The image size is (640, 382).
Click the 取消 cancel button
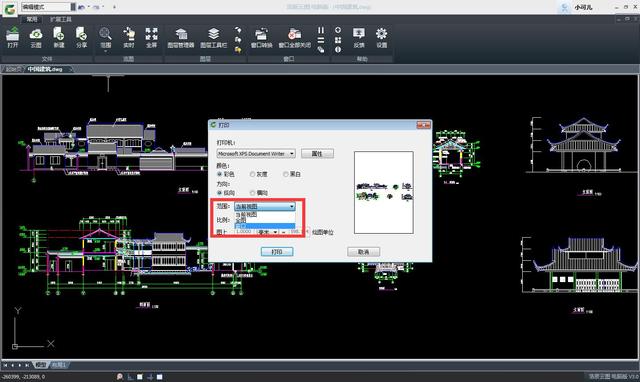point(363,252)
